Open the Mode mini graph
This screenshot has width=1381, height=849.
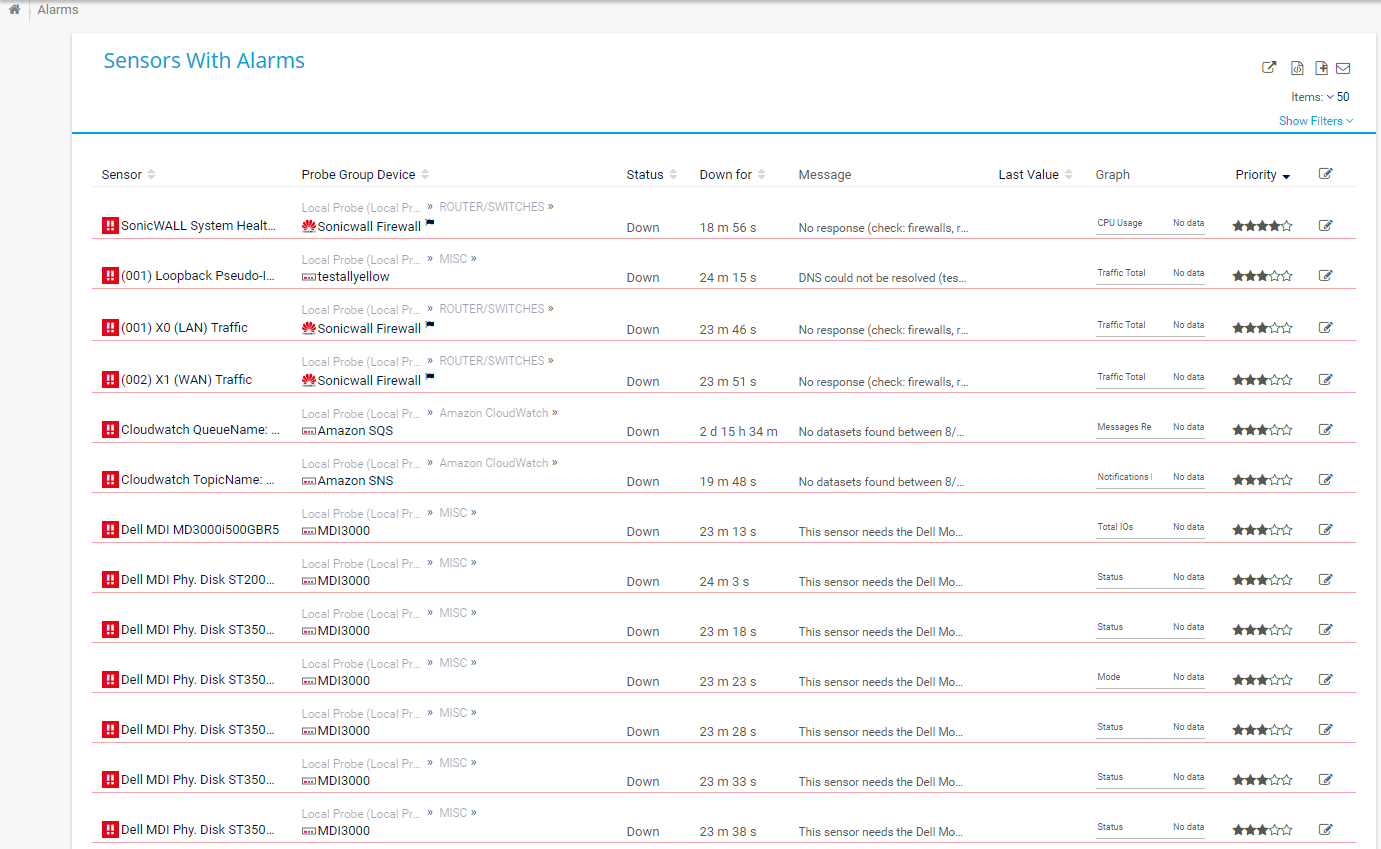pos(1150,678)
